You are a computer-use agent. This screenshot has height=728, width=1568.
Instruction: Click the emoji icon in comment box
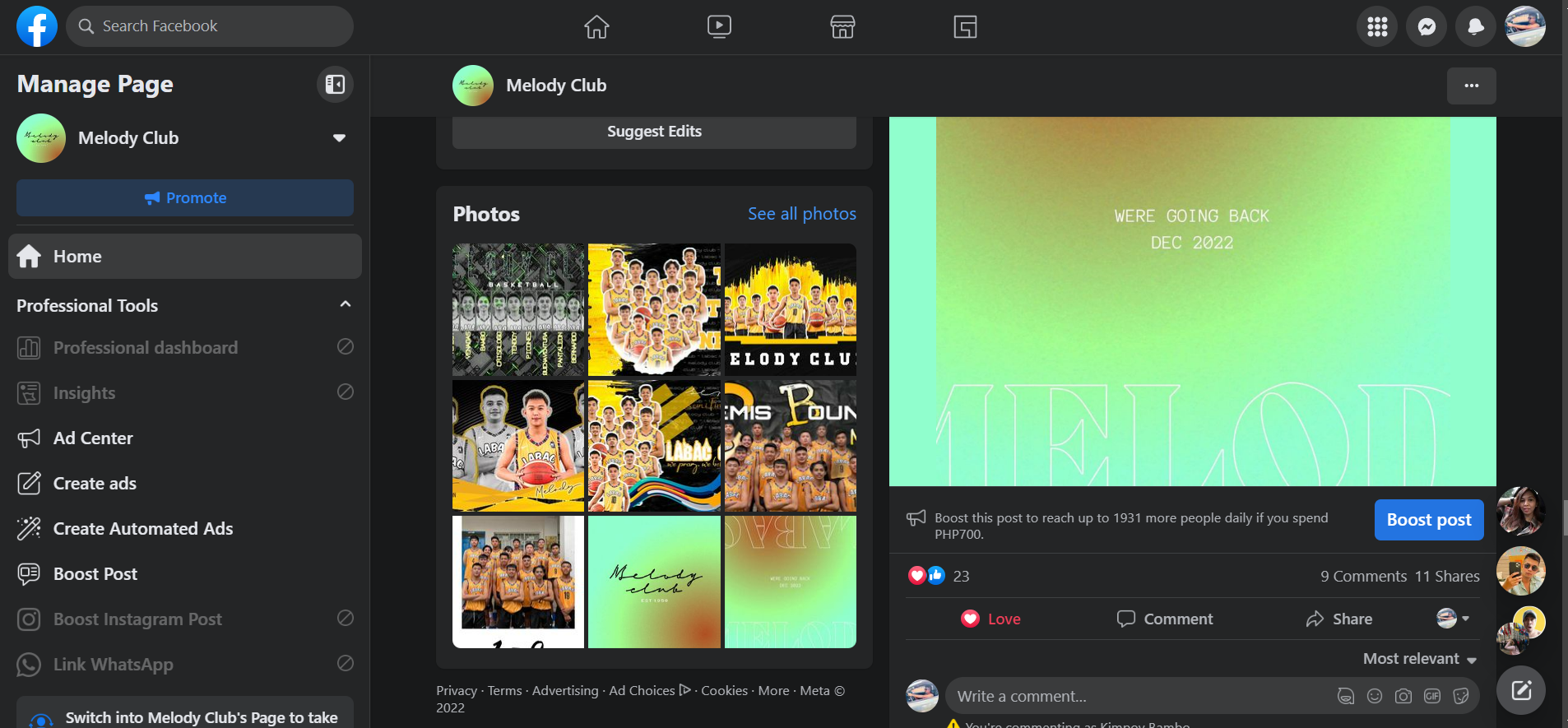[1375, 696]
